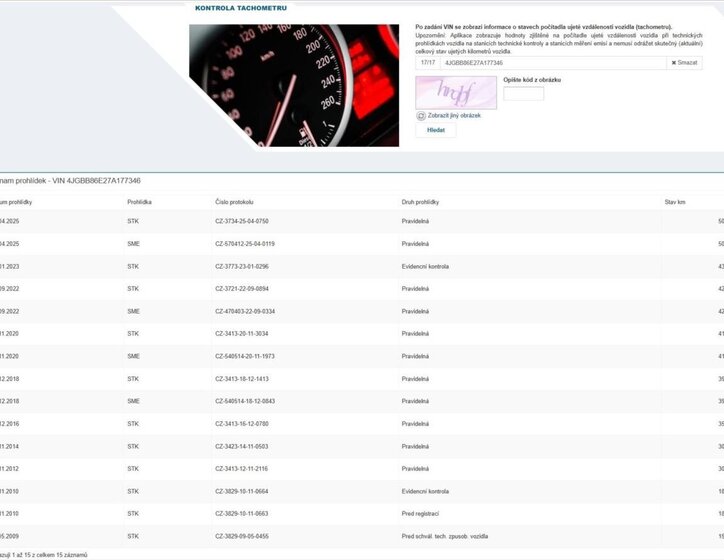724x560 pixels.
Task: Click the refresh captcha icon
Action: tap(421, 116)
